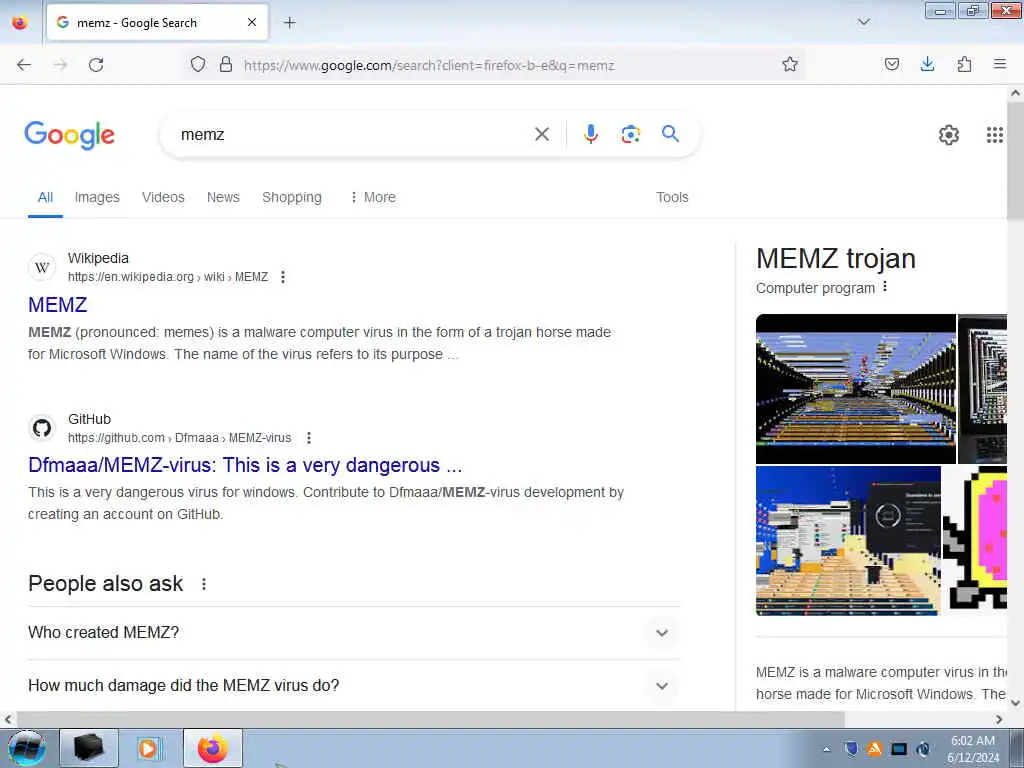Switch to the Images tab
The image size is (1024, 768).
pyautogui.click(x=97, y=197)
